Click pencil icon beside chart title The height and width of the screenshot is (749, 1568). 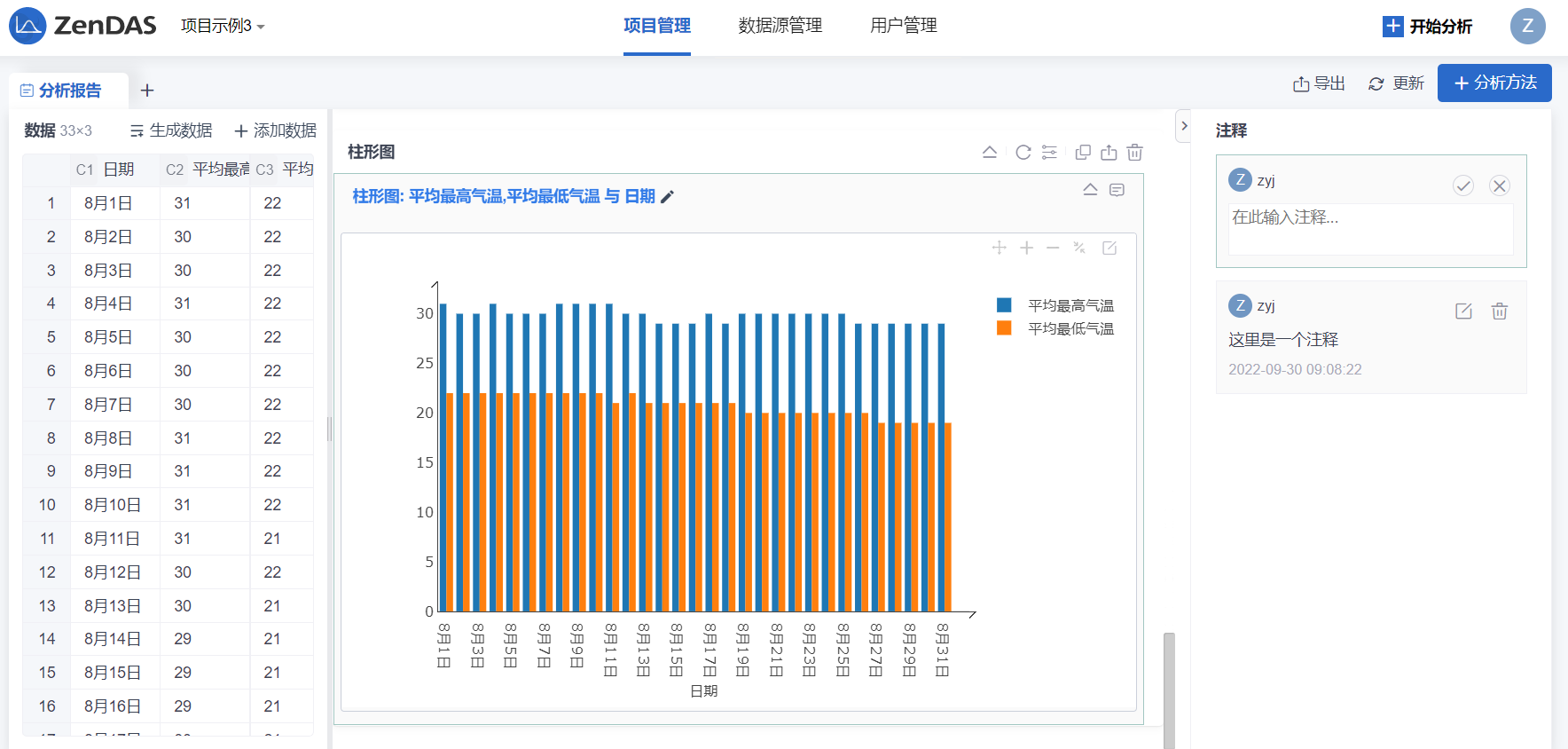(x=668, y=197)
